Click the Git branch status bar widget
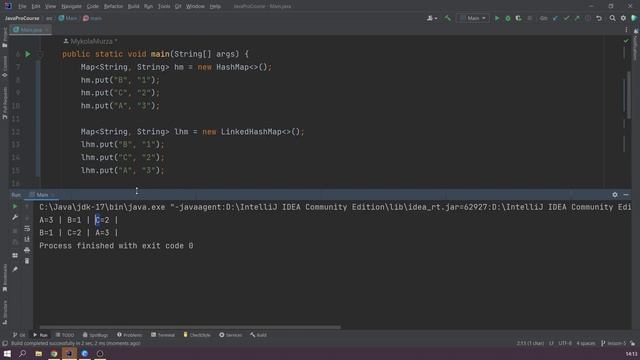 (613, 343)
